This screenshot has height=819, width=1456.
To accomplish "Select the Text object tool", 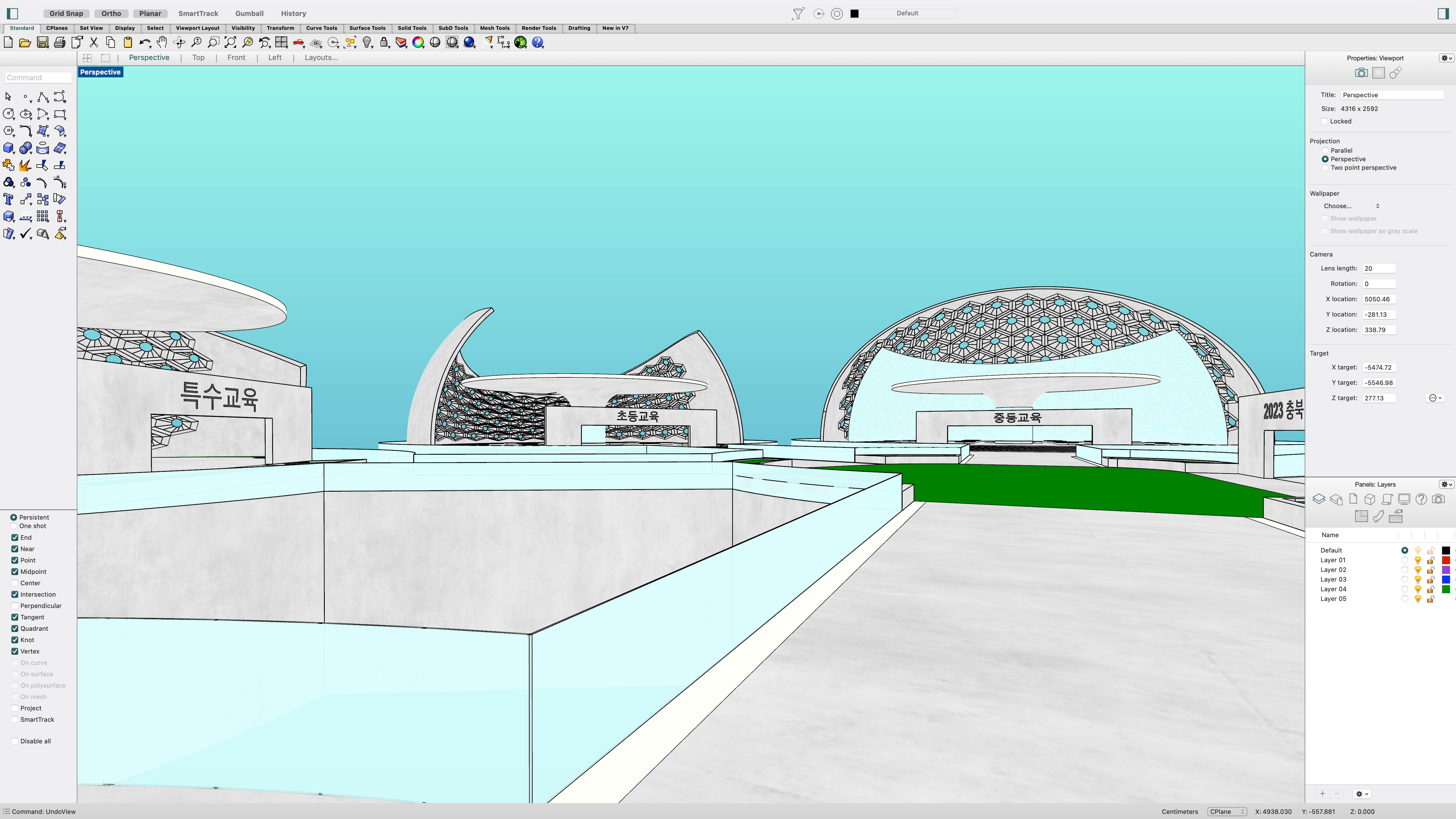I will 9,199.
